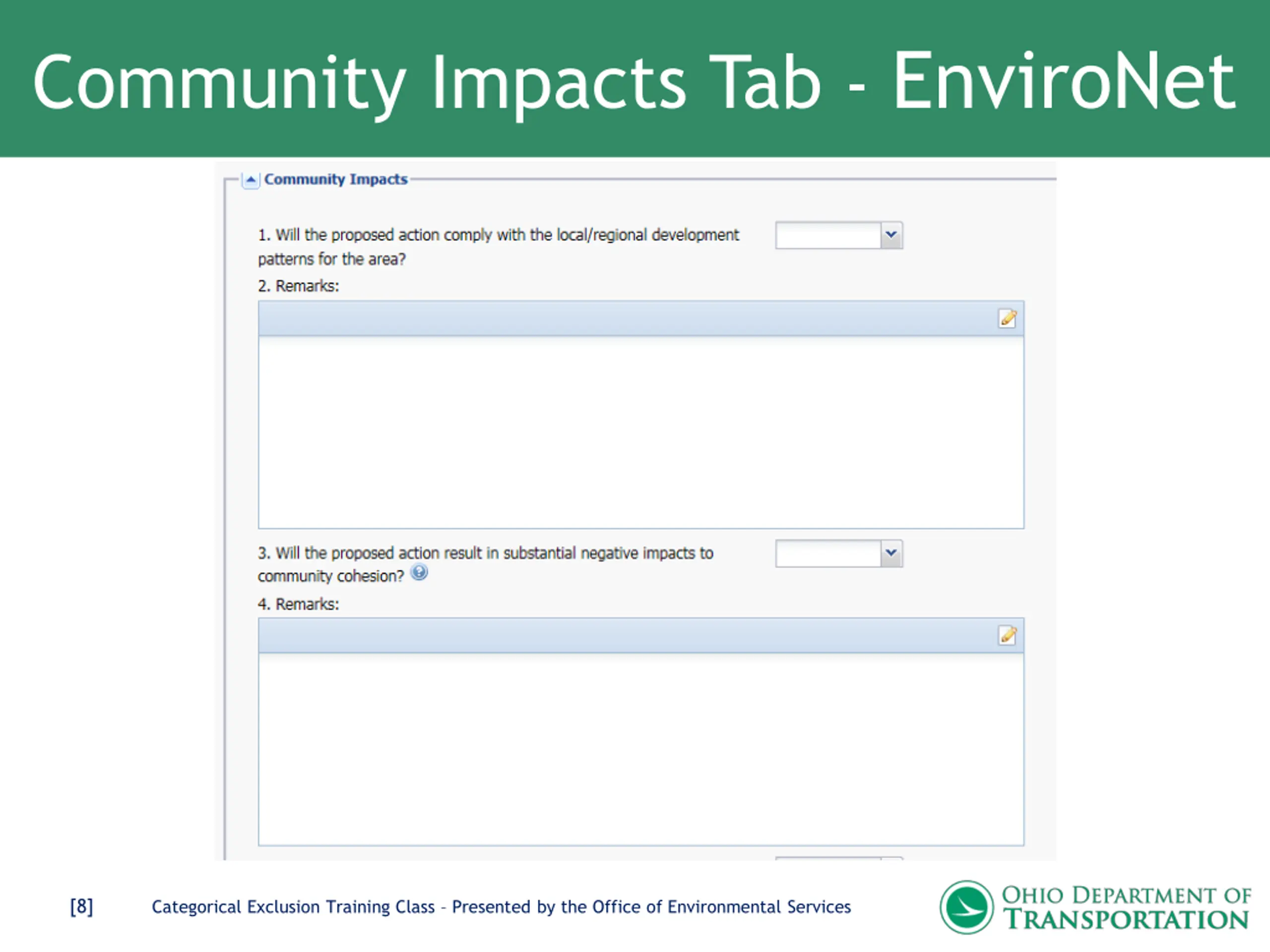Image resolution: width=1270 pixels, height=952 pixels.
Task: Open dropdown arrow for development patterns question
Action: coord(891,236)
